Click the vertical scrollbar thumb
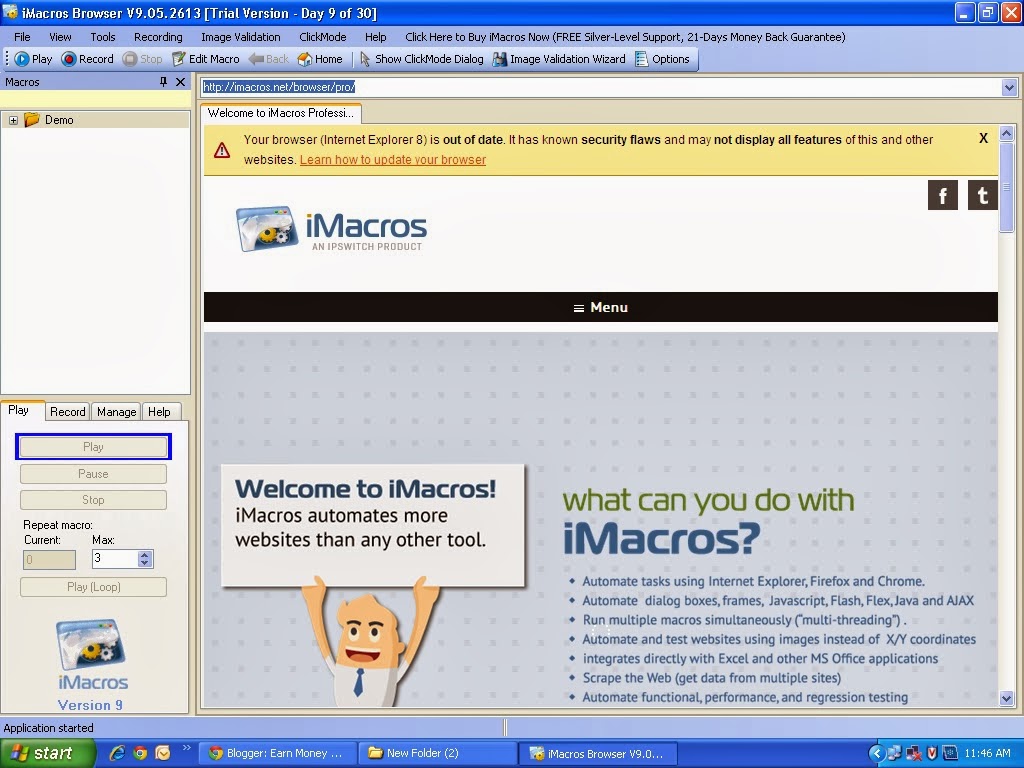This screenshot has height=768, width=1024. coord(1006,186)
